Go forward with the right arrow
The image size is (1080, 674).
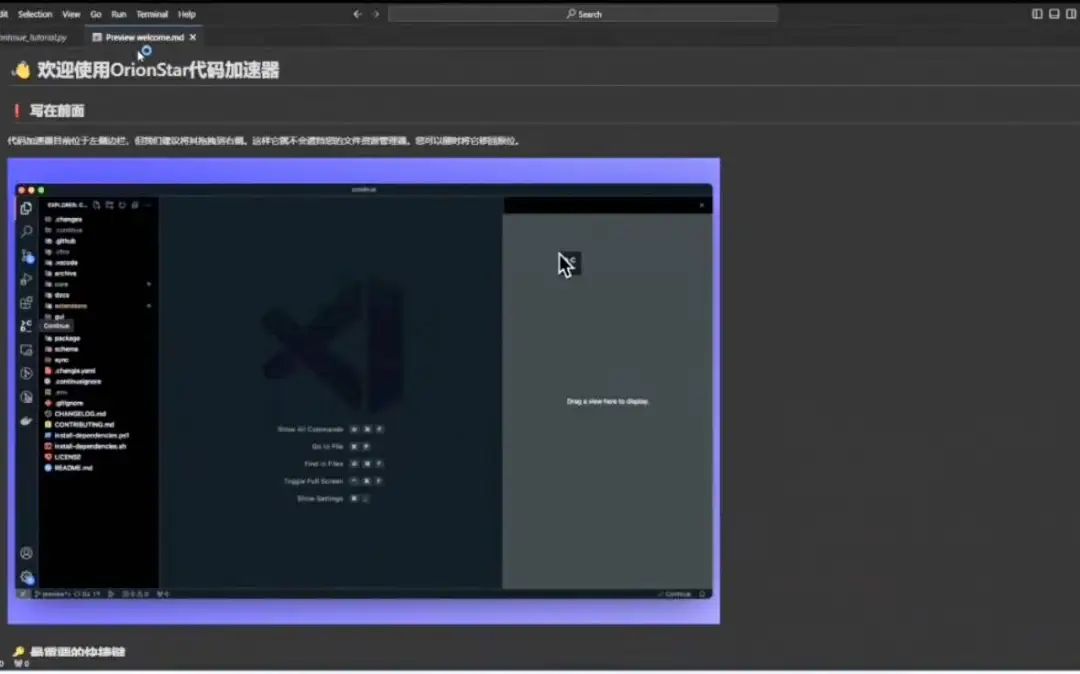pos(376,14)
